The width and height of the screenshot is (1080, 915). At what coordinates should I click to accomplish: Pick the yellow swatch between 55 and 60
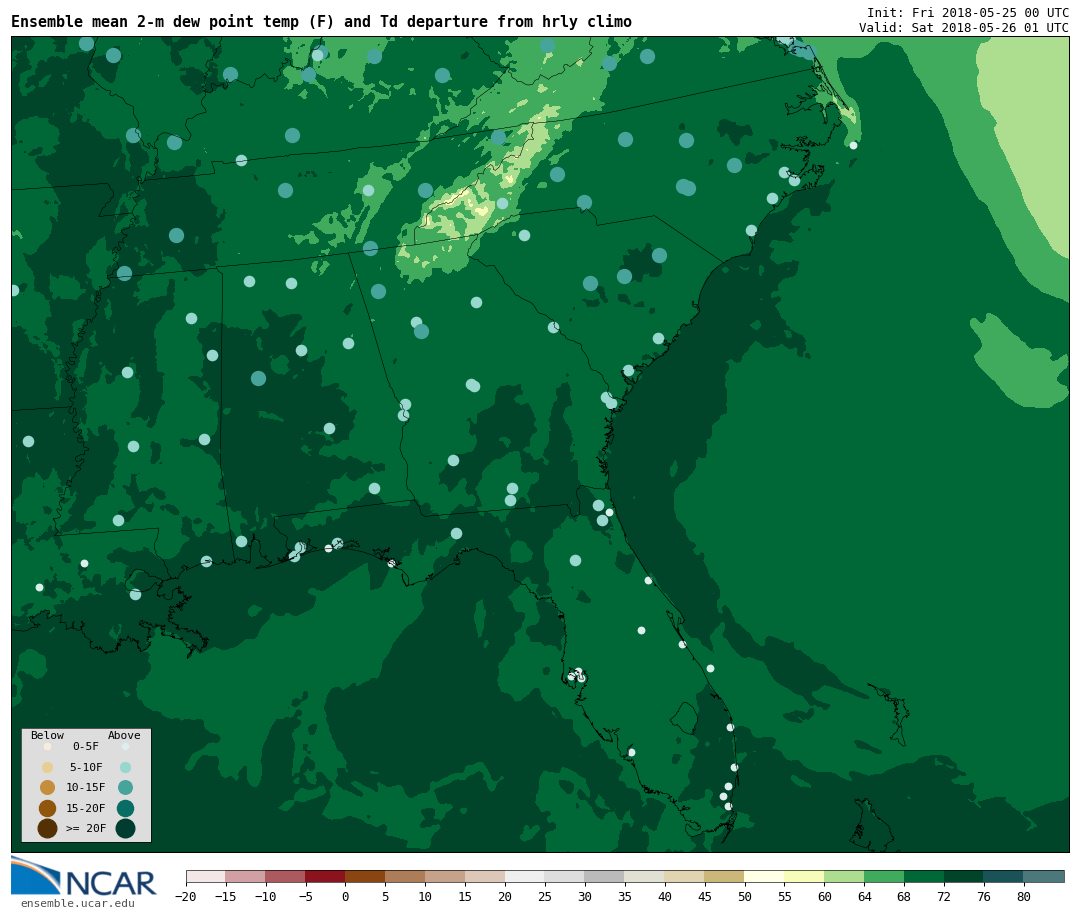[804, 876]
